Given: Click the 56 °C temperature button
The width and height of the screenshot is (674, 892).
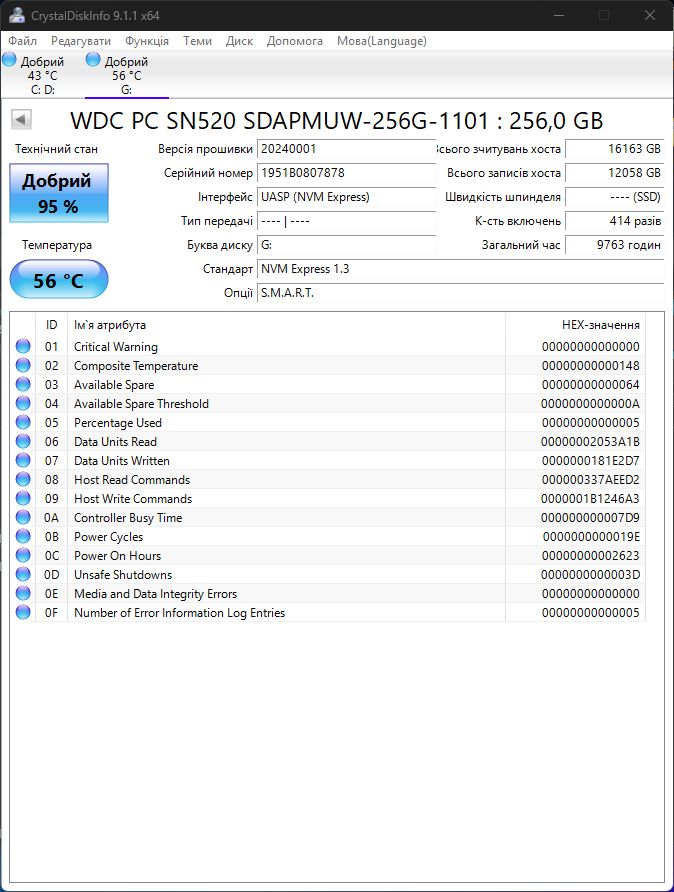Looking at the screenshot, I should 59,279.
